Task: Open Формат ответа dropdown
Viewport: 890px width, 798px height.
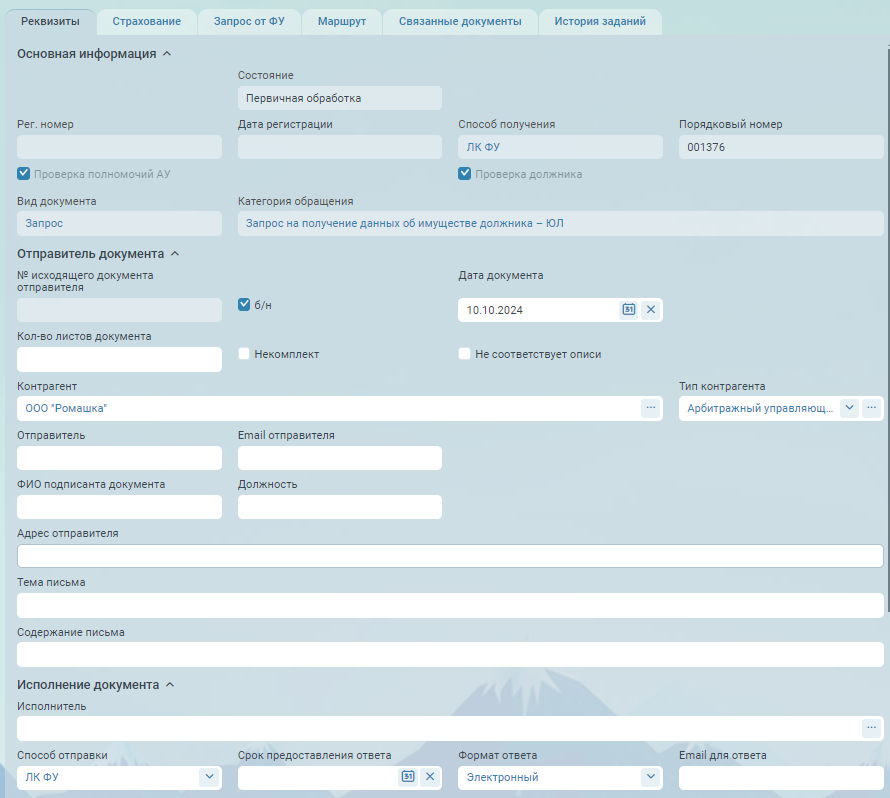Action: click(650, 777)
